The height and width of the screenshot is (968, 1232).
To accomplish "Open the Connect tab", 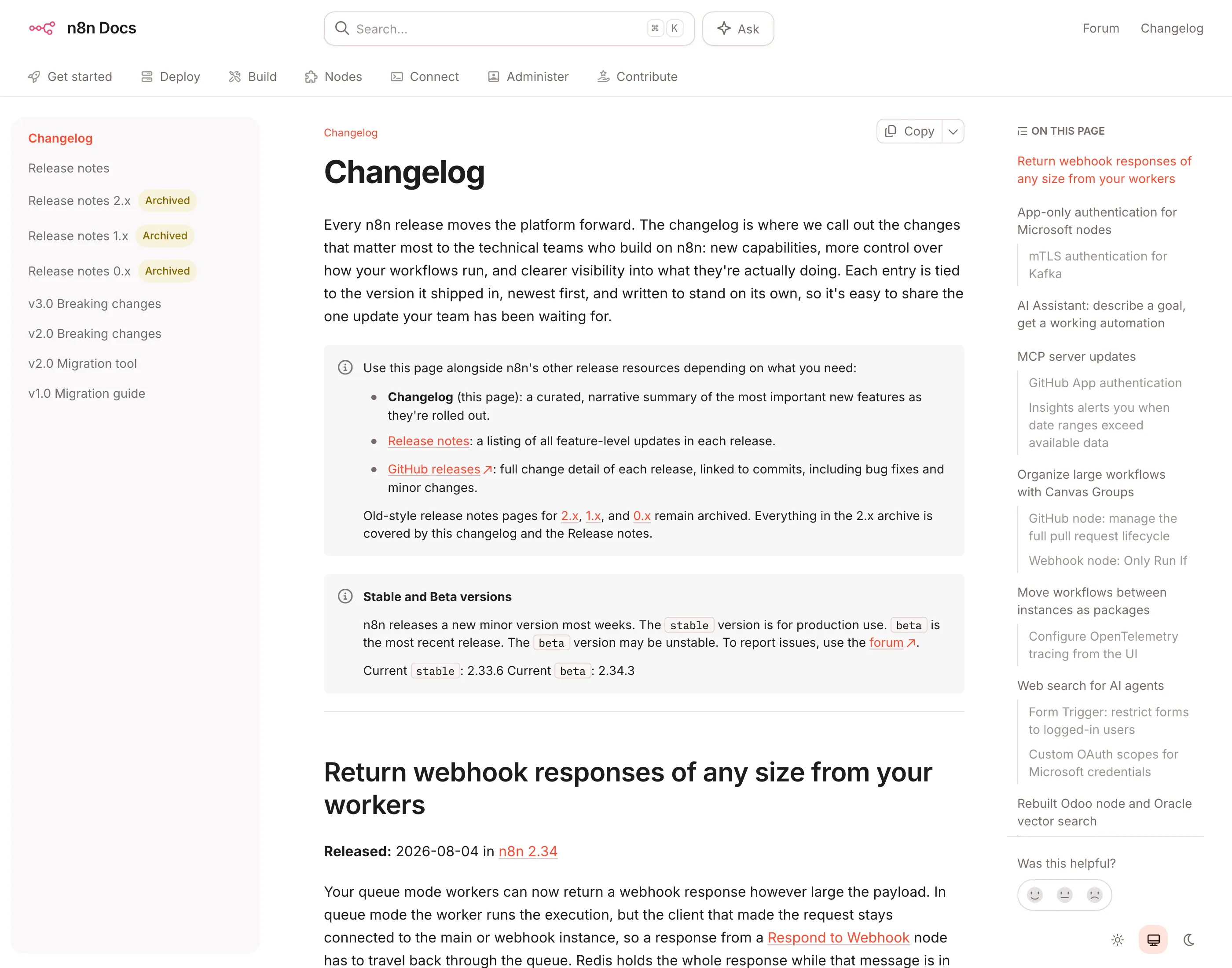I will pyautogui.click(x=425, y=77).
